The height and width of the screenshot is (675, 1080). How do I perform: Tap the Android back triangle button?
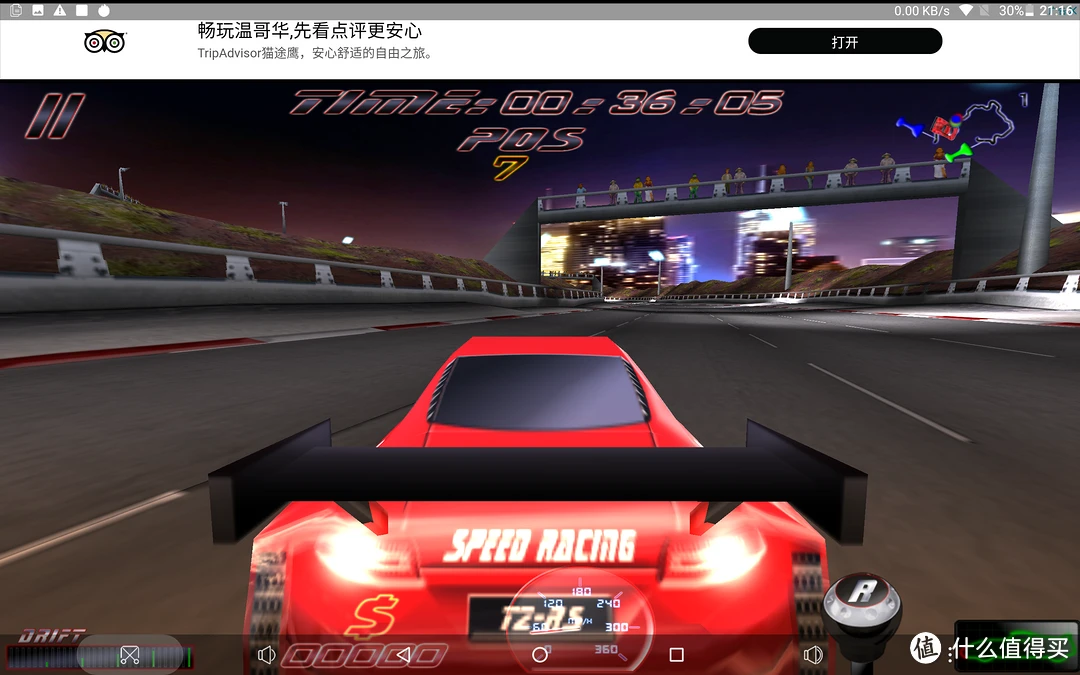(x=404, y=654)
